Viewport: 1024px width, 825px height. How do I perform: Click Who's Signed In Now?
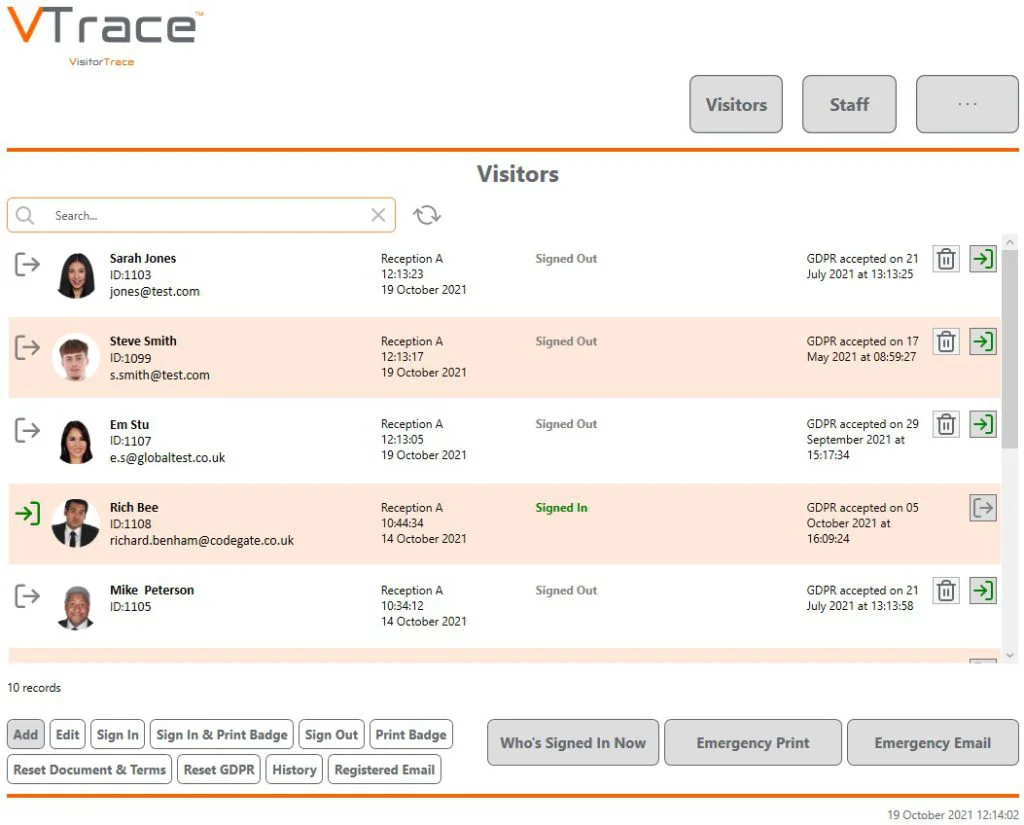pyautogui.click(x=572, y=742)
